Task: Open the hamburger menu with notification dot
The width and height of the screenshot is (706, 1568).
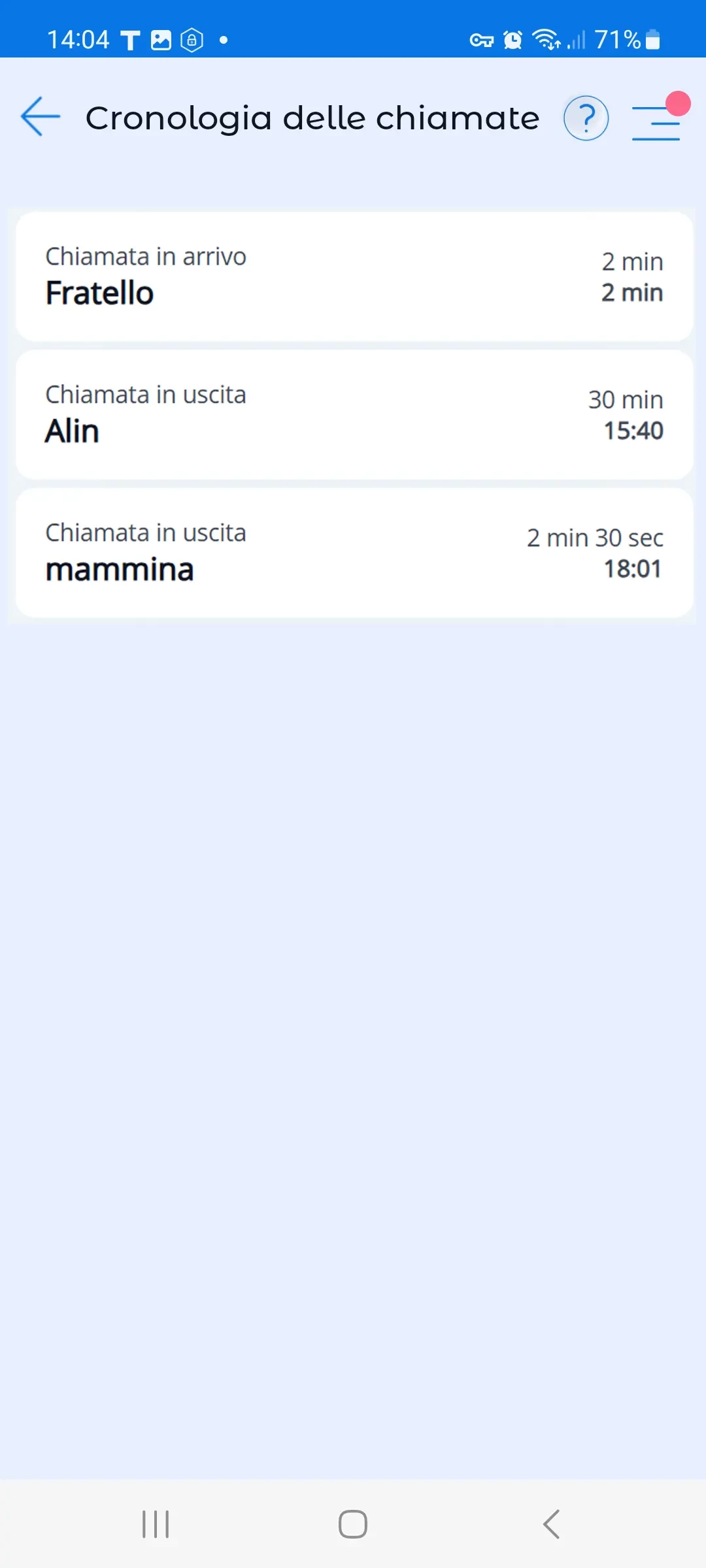Action: point(656,122)
